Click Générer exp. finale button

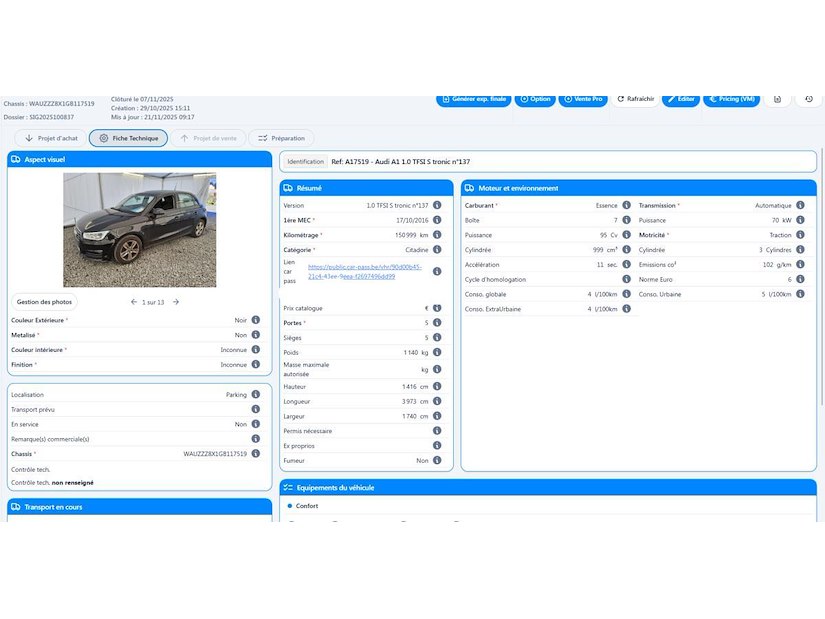(474, 99)
